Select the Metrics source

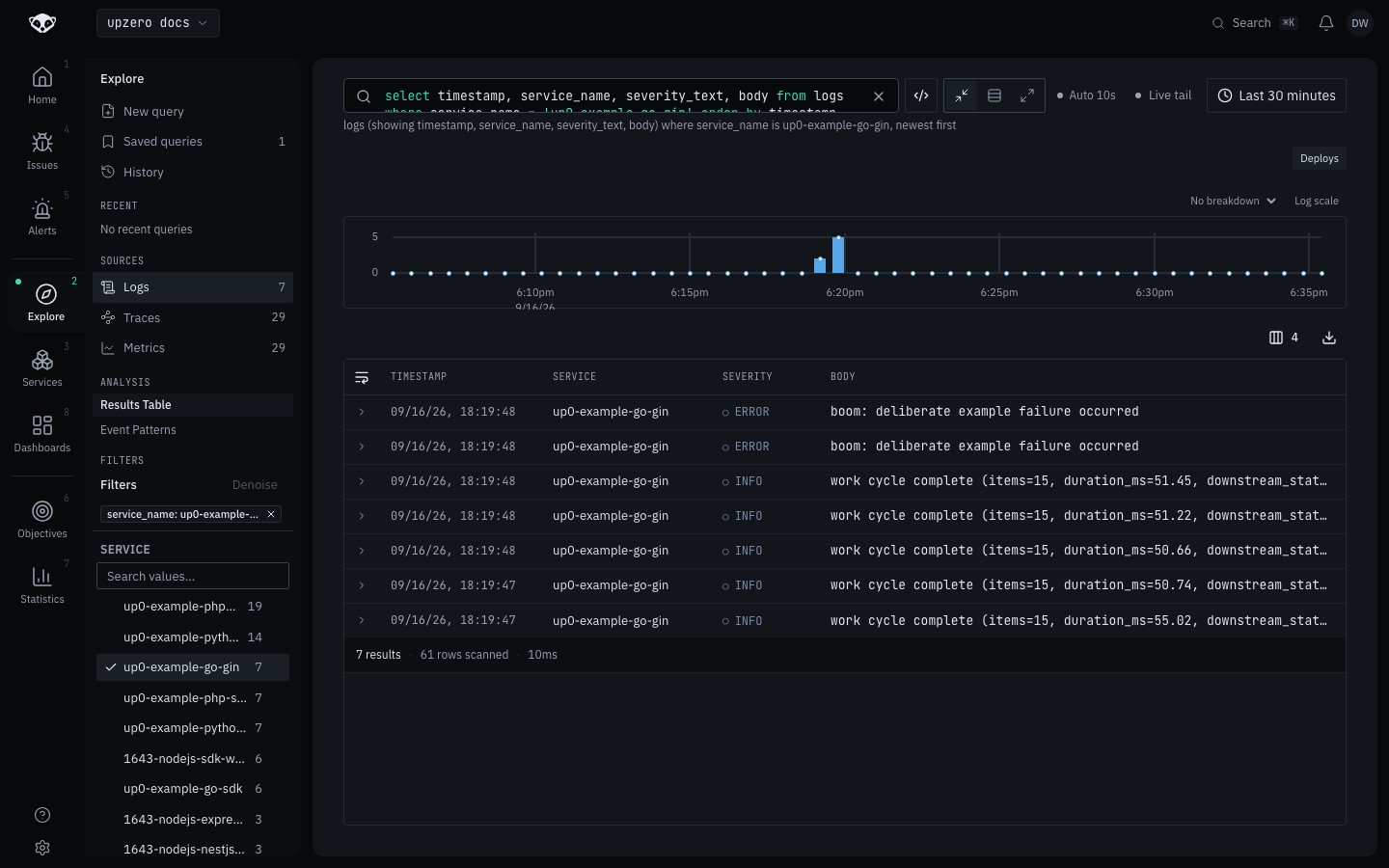[x=193, y=348]
